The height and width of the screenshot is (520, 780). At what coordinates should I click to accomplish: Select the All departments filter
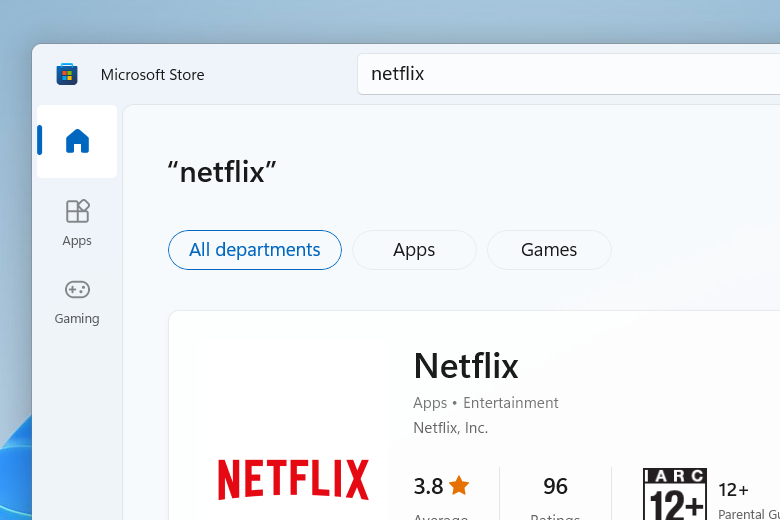pos(255,250)
